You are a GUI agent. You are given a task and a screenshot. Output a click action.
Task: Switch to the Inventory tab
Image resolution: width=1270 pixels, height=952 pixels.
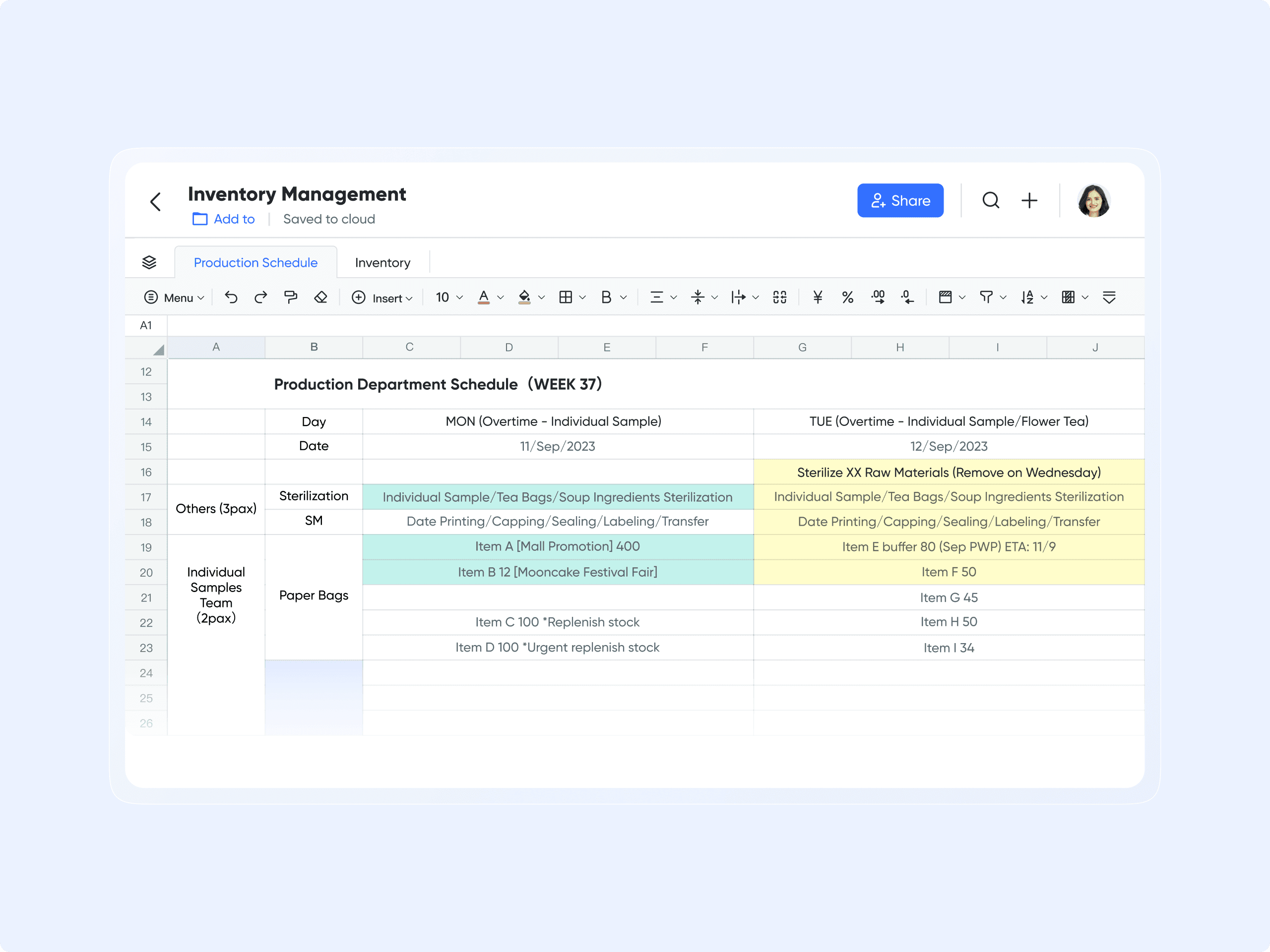[382, 262]
